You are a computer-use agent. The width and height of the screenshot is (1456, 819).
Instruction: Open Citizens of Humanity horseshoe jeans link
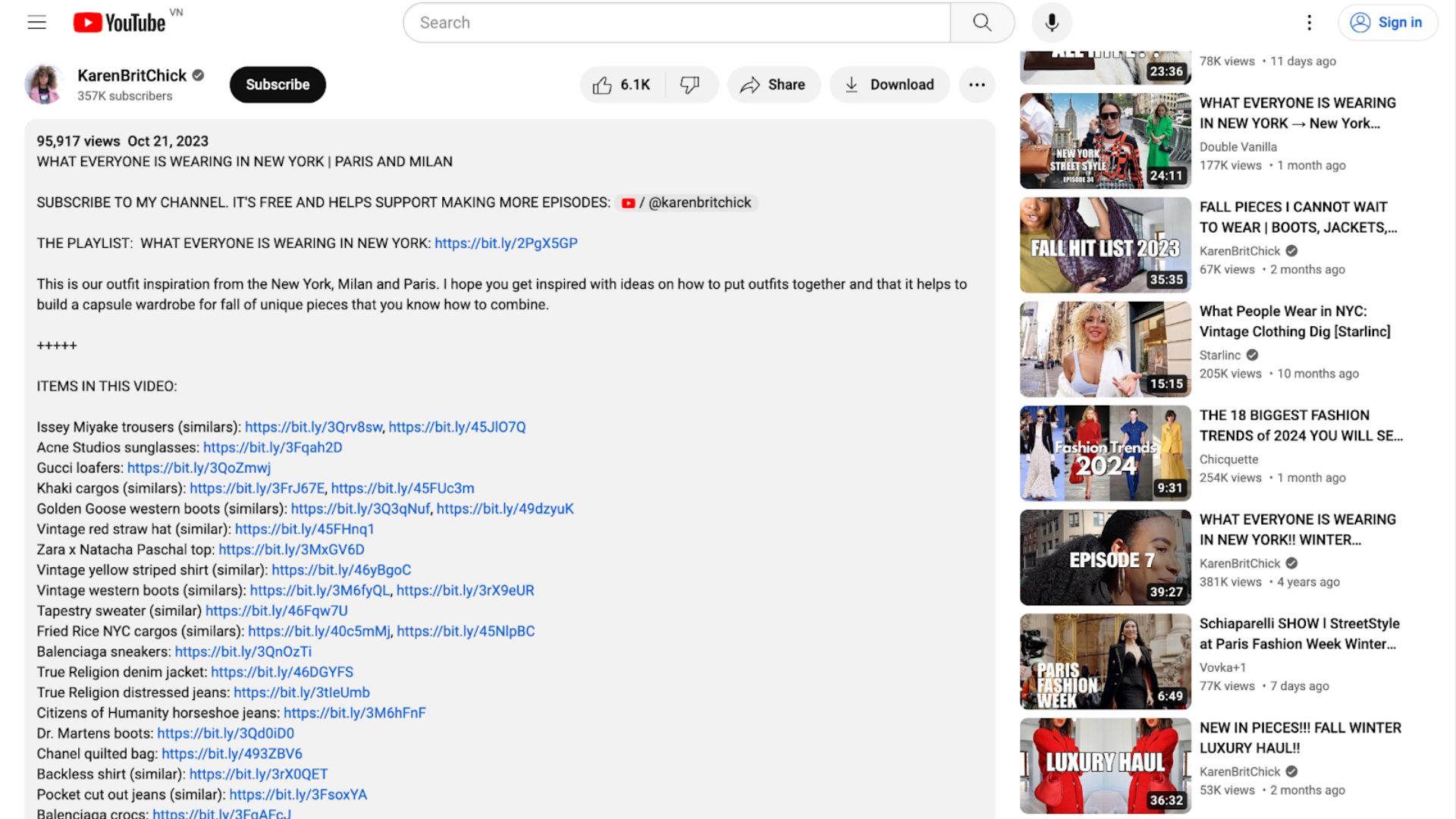point(354,714)
